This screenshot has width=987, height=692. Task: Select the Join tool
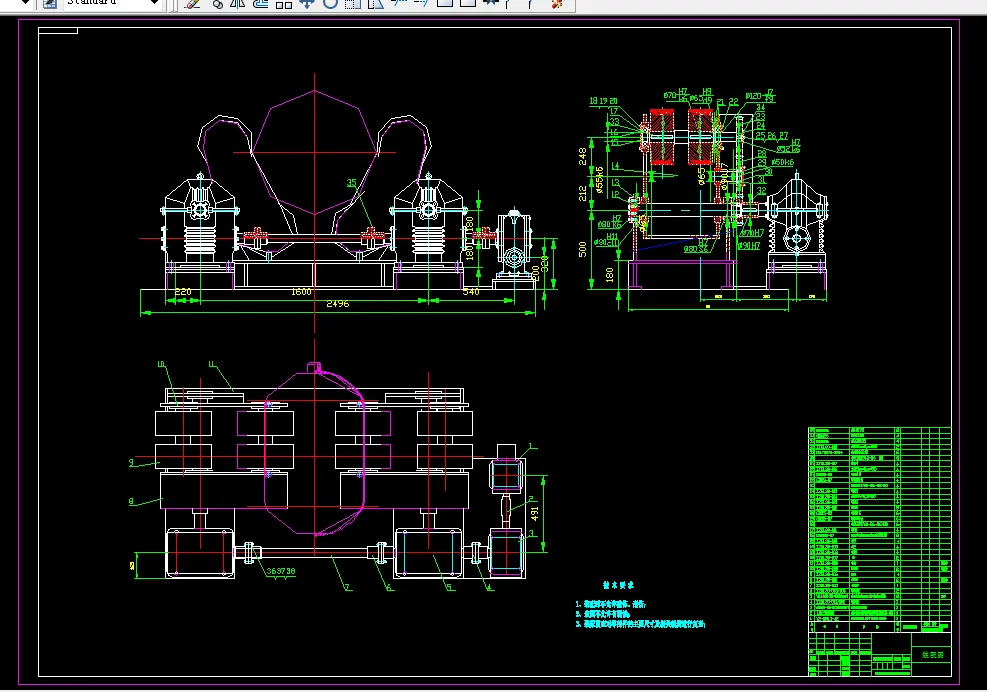point(490,4)
